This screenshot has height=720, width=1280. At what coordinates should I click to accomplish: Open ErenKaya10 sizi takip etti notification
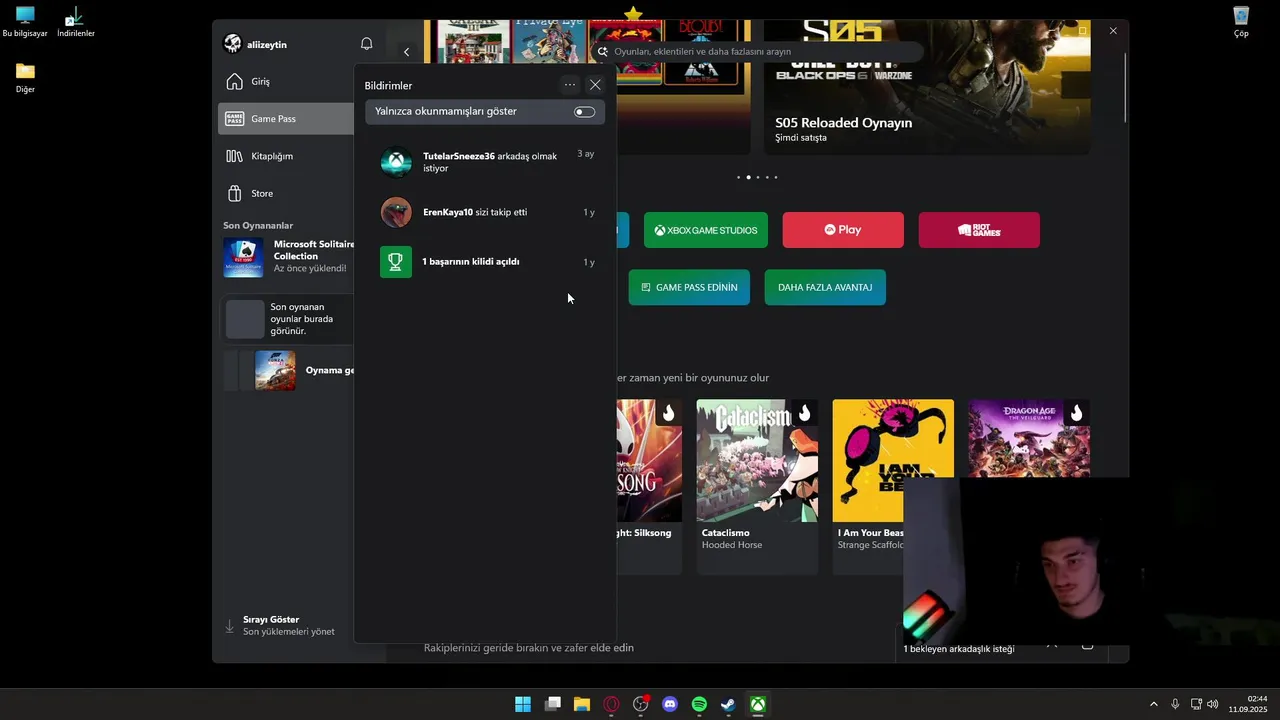tap(485, 212)
